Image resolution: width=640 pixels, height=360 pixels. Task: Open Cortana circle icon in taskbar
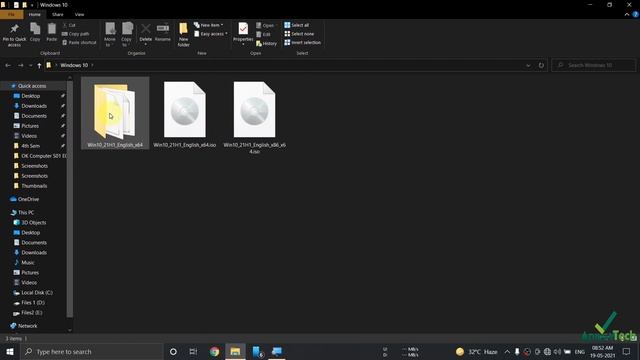coord(173,351)
